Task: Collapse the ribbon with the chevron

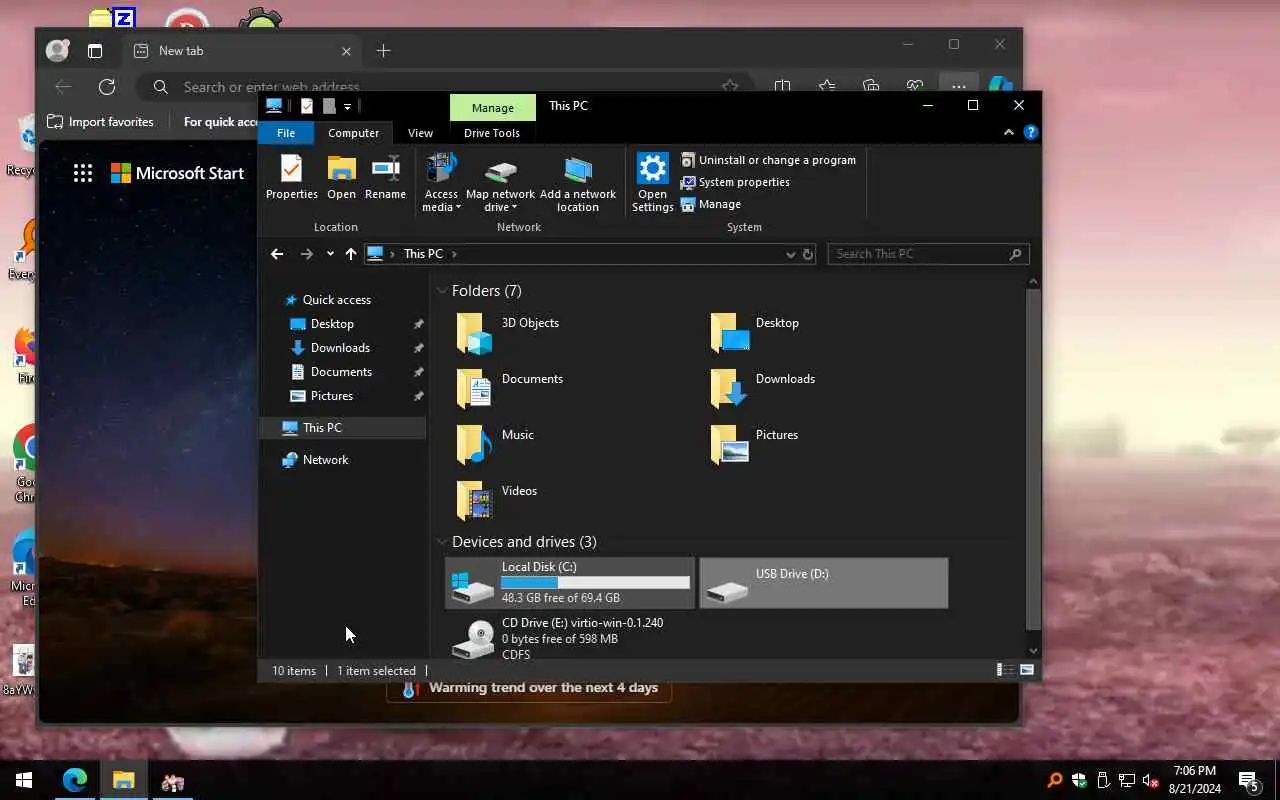Action: coord(1009,132)
